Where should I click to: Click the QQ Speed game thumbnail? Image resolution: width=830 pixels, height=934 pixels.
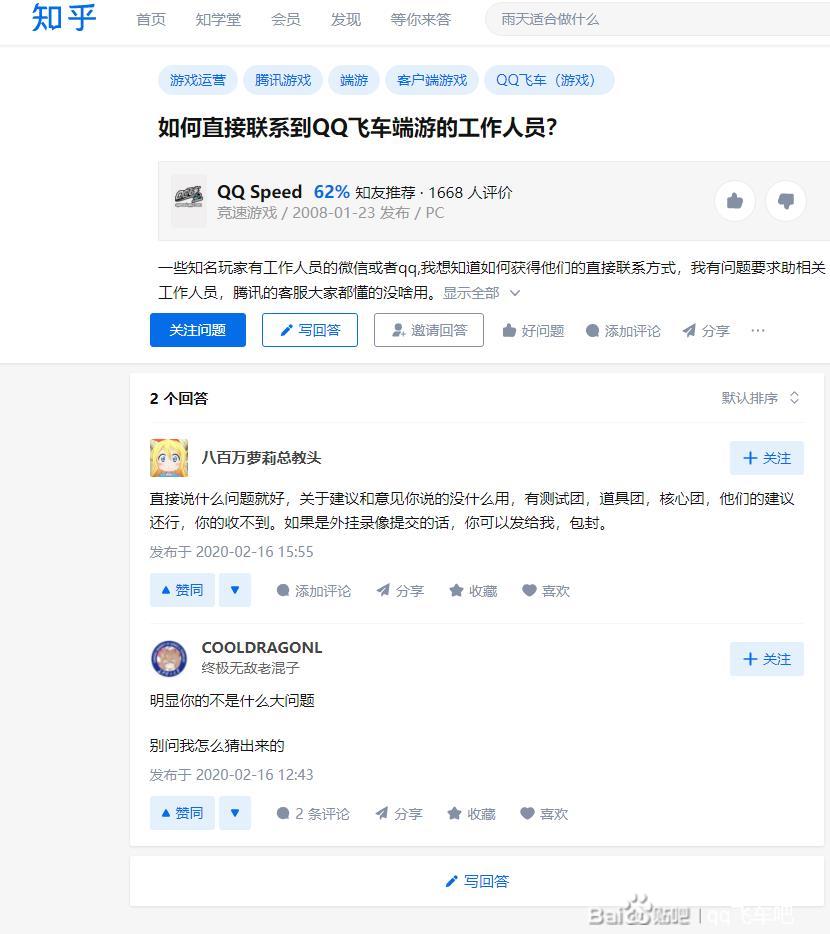coord(189,201)
